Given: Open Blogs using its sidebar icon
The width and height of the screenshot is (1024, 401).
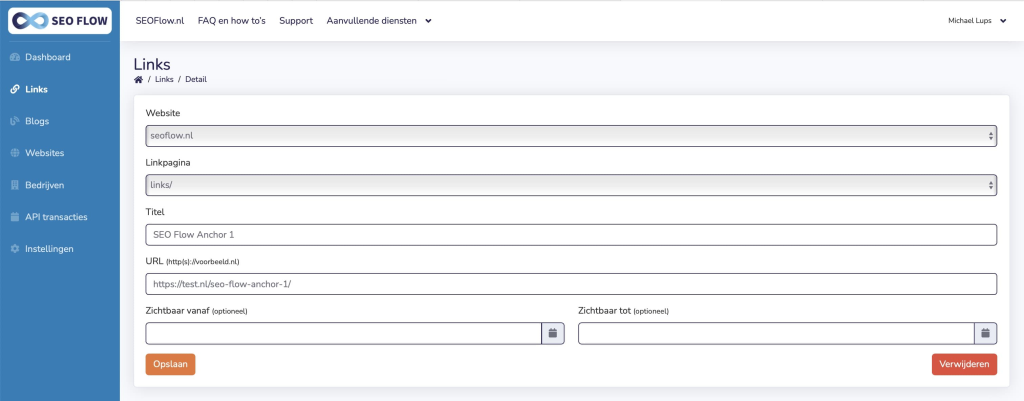Looking at the screenshot, I should click(15, 121).
